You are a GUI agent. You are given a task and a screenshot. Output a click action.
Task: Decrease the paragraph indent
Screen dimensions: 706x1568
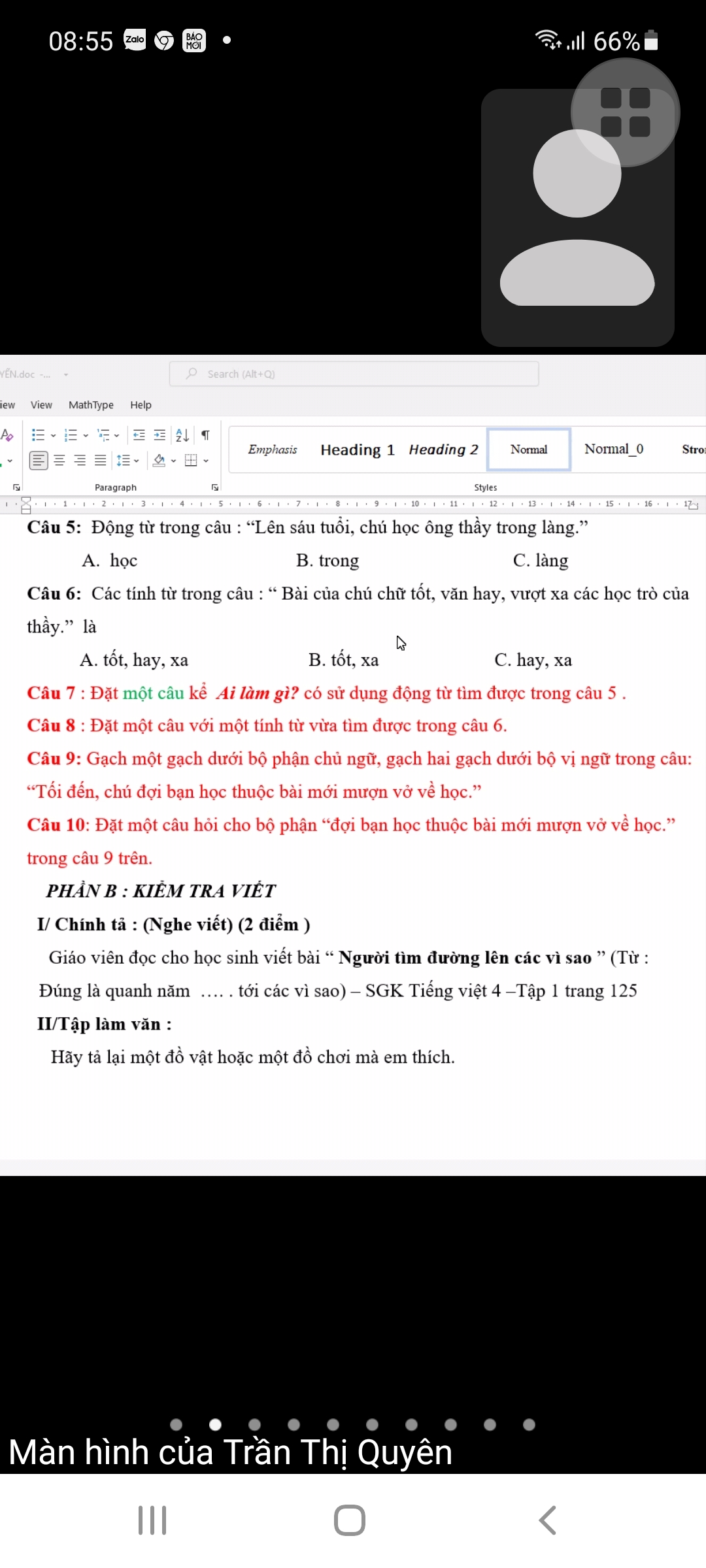[x=139, y=435]
